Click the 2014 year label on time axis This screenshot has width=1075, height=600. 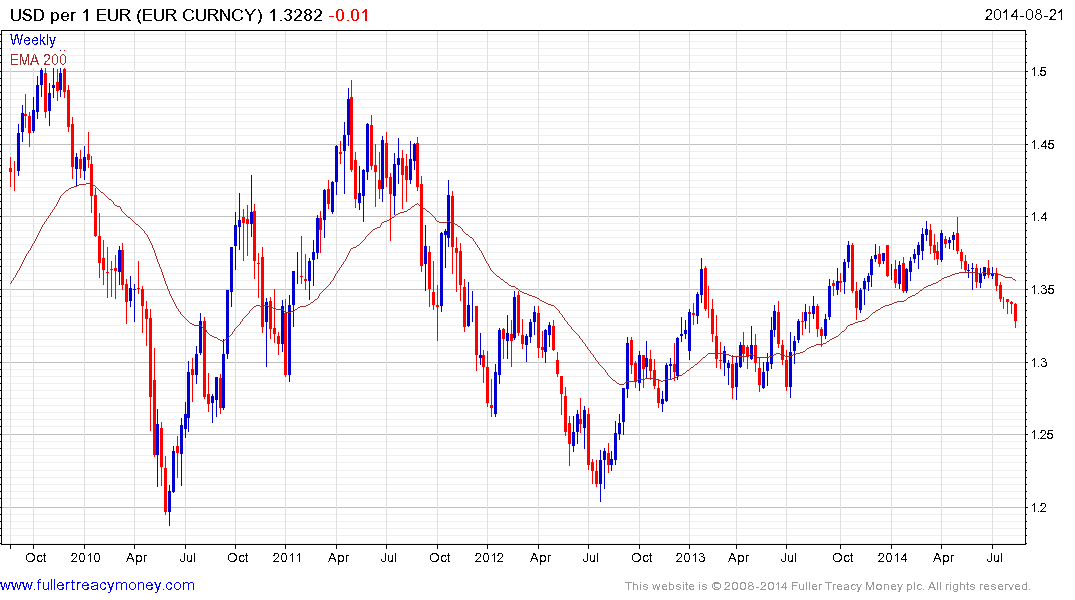tap(892, 557)
